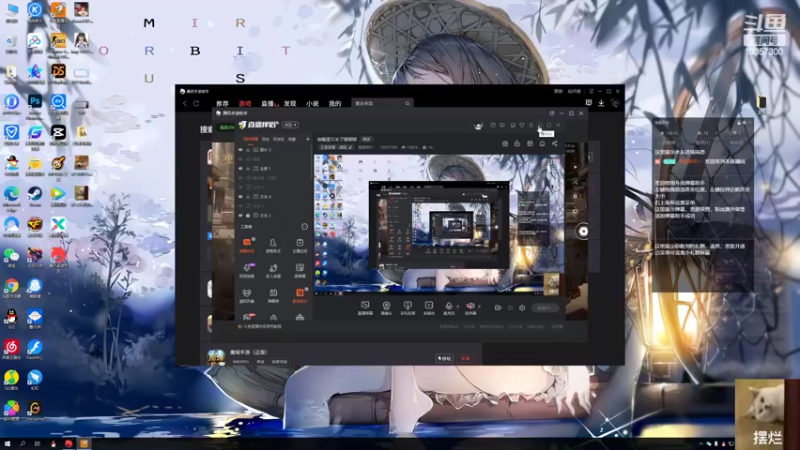The image size is (800, 450).
Task: Open the Microsoft Edge desktop shortcut
Action: (x=11, y=197)
